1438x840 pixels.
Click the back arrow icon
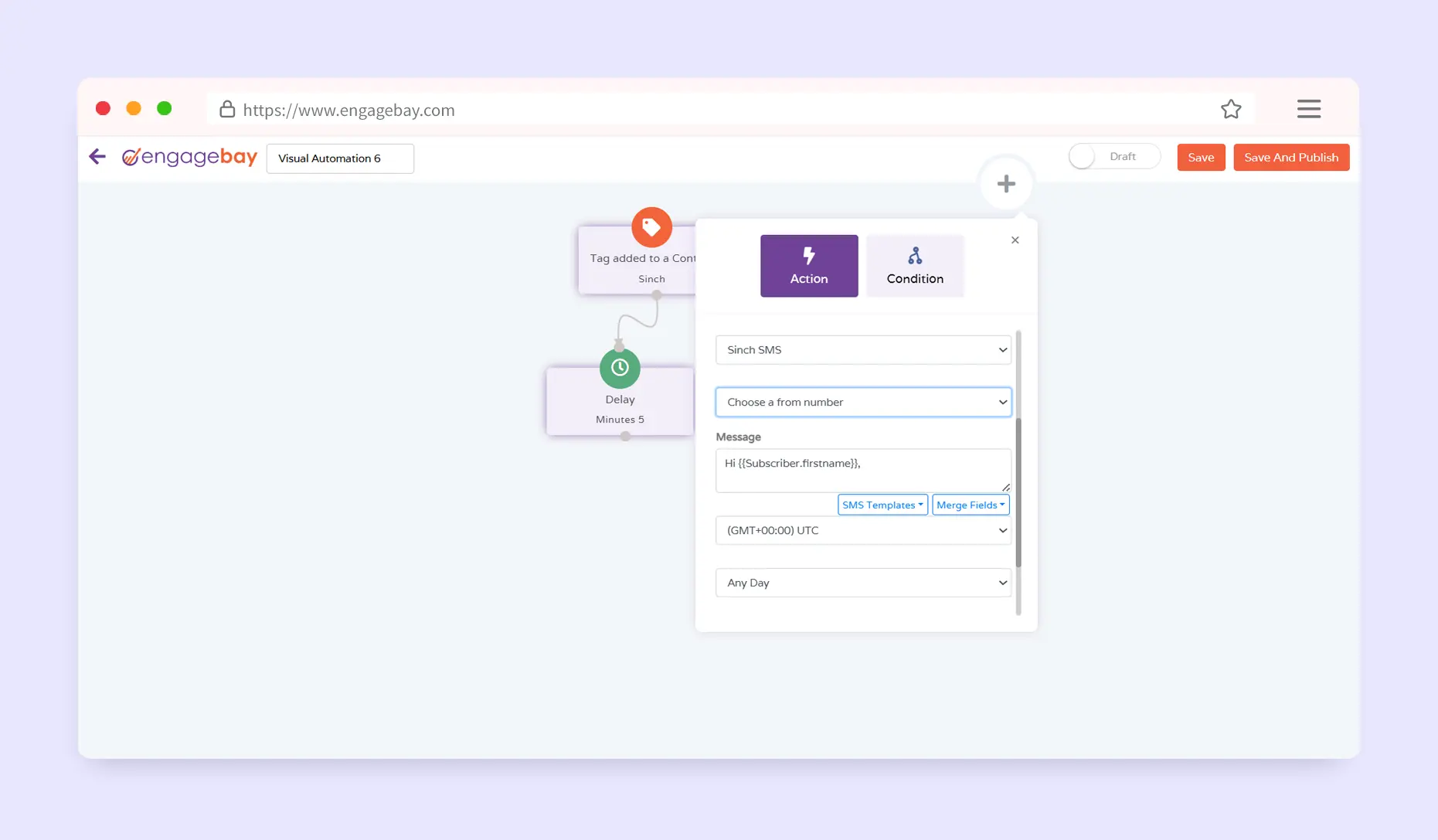(x=97, y=157)
